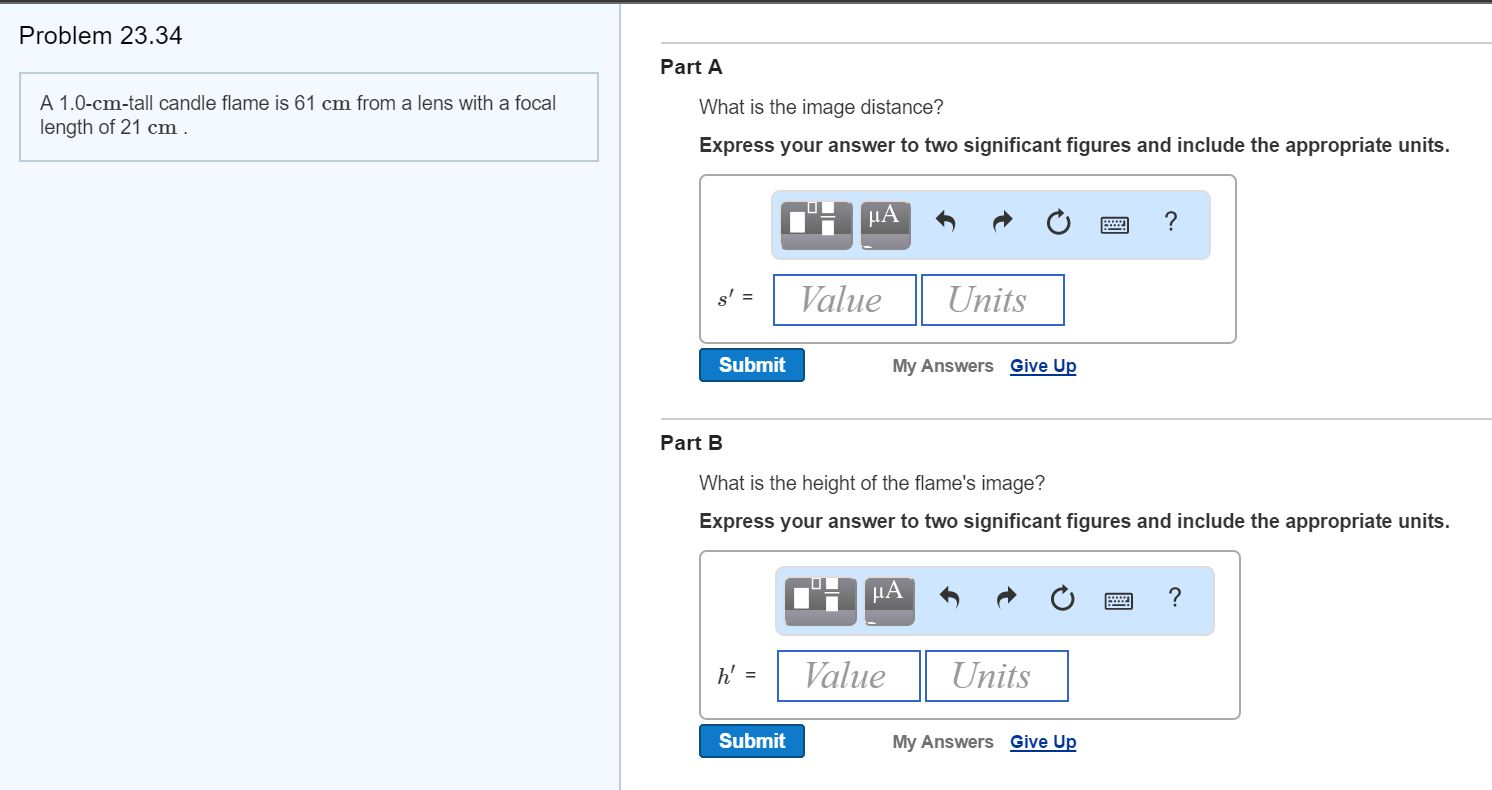Screen dimensions: 1492x790
Task: Focus the h' Units input field
Action: coord(997,676)
